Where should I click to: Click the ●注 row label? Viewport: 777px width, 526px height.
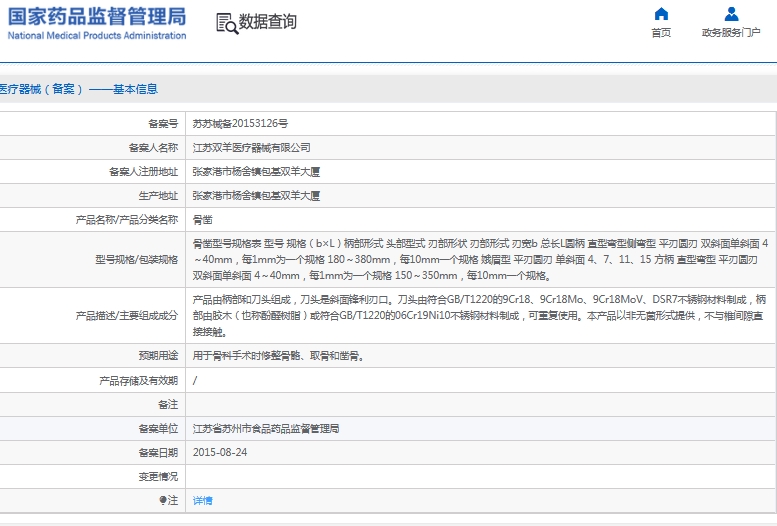click(168, 501)
